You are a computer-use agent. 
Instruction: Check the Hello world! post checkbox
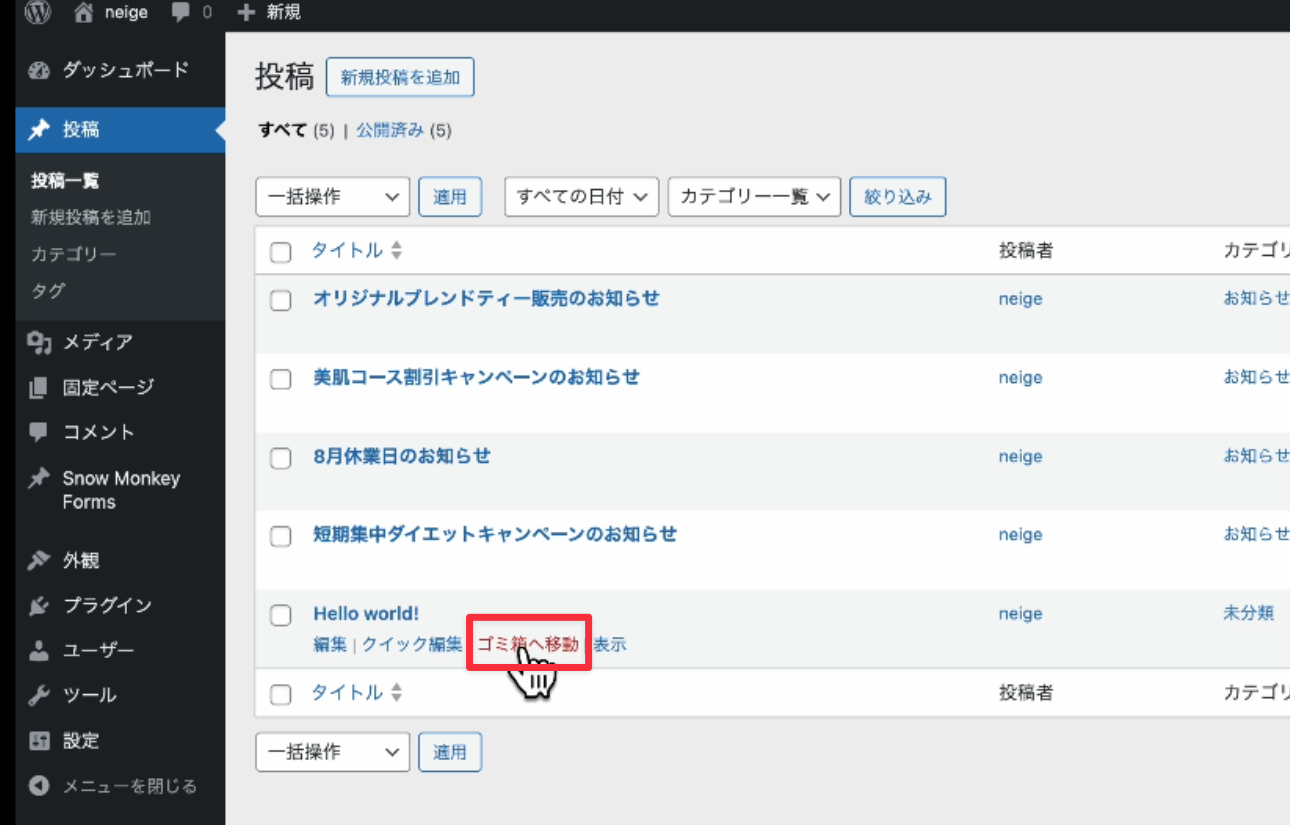point(281,615)
